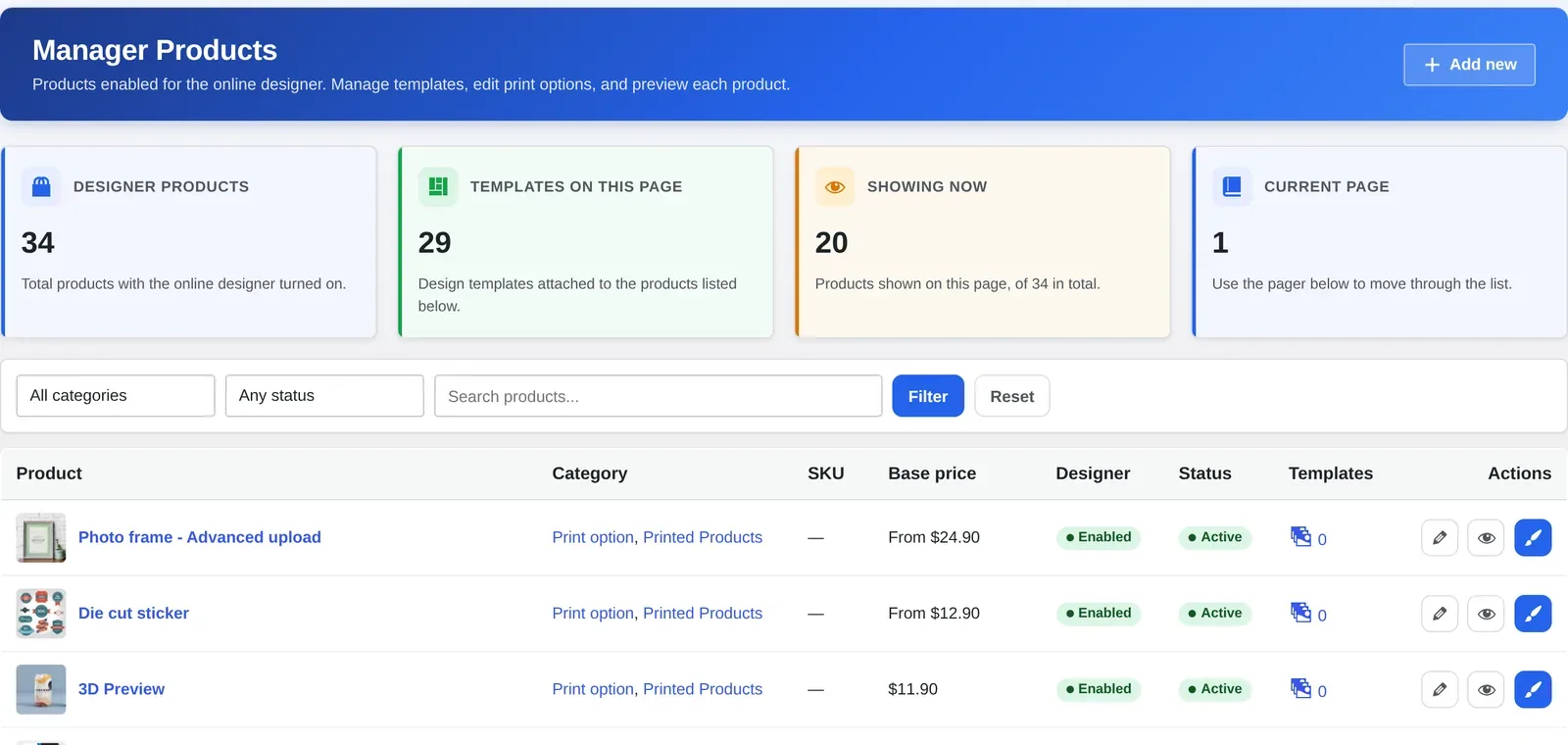This screenshot has width=1568, height=745.
Task: Preview 3D Preview product with eye icon
Action: tap(1486, 689)
